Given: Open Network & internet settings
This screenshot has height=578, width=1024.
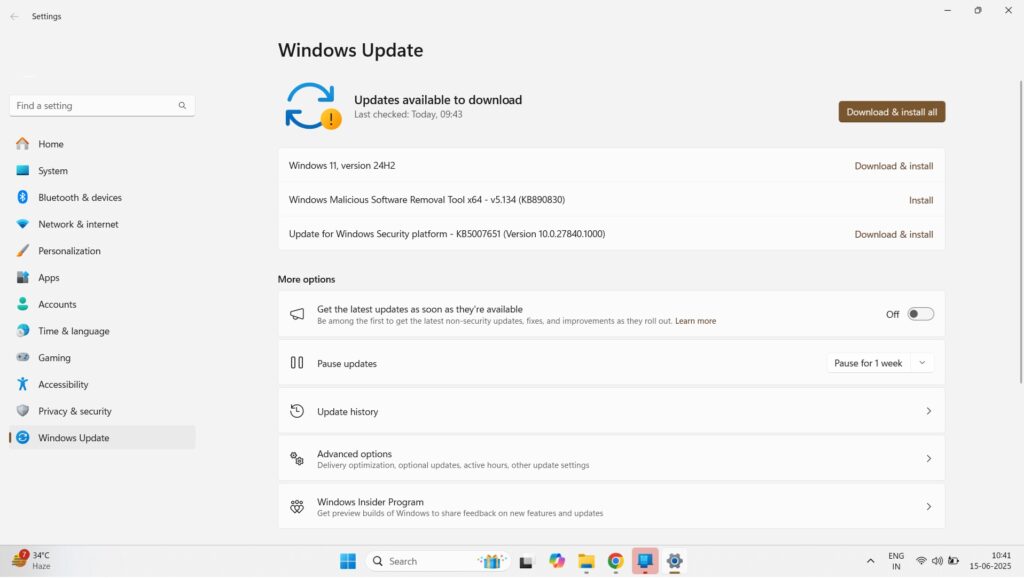Looking at the screenshot, I should 103,224.
